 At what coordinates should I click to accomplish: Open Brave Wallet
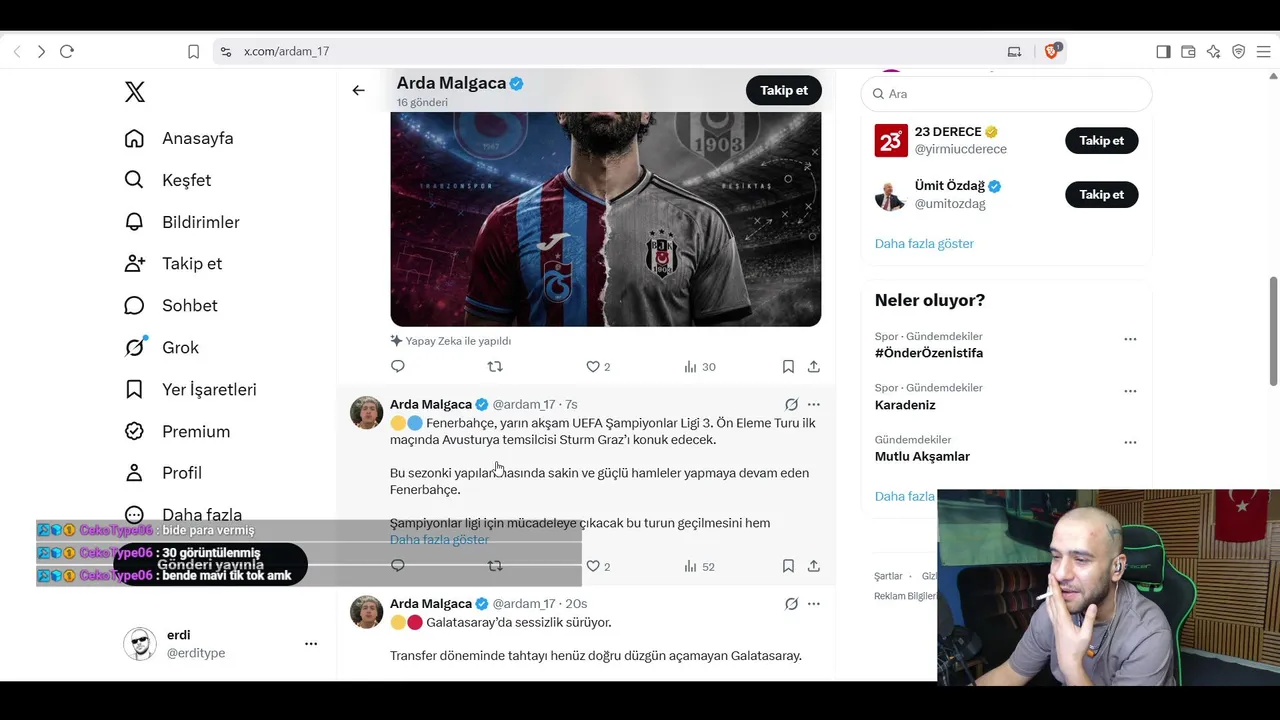pos(1188,51)
